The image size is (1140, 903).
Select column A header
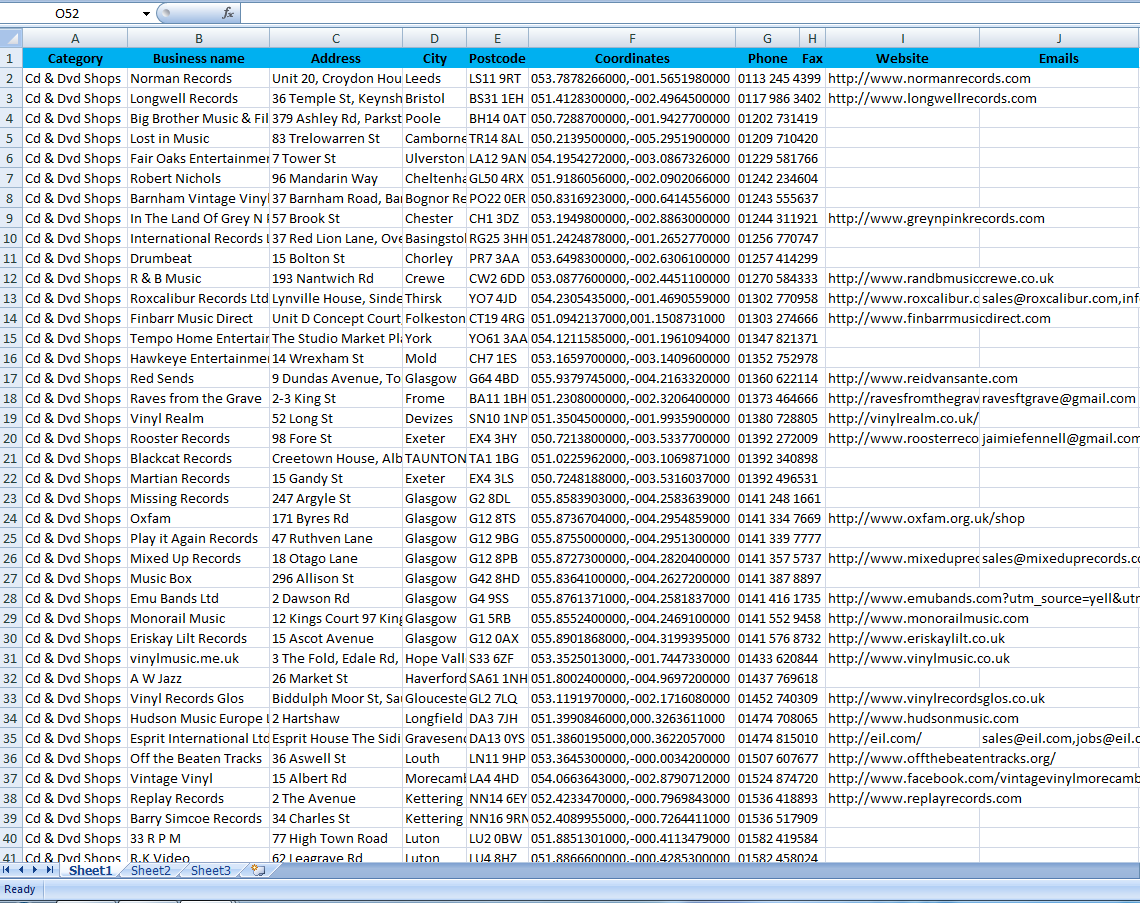pyautogui.click(x=75, y=38)
